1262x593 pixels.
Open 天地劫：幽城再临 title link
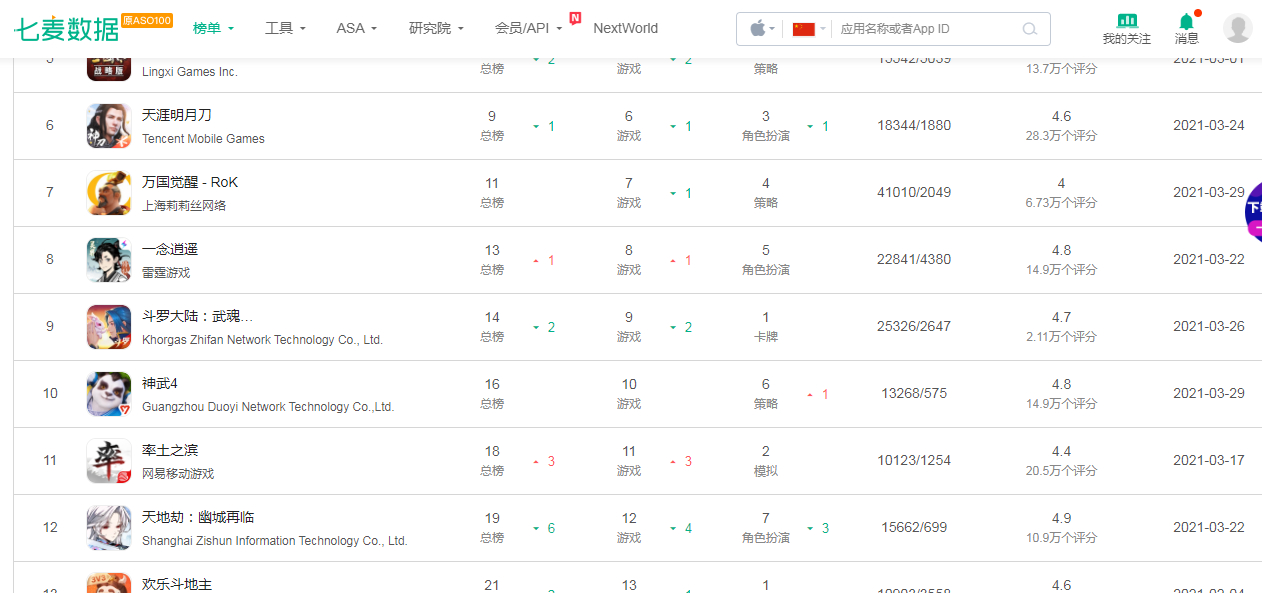198,517
